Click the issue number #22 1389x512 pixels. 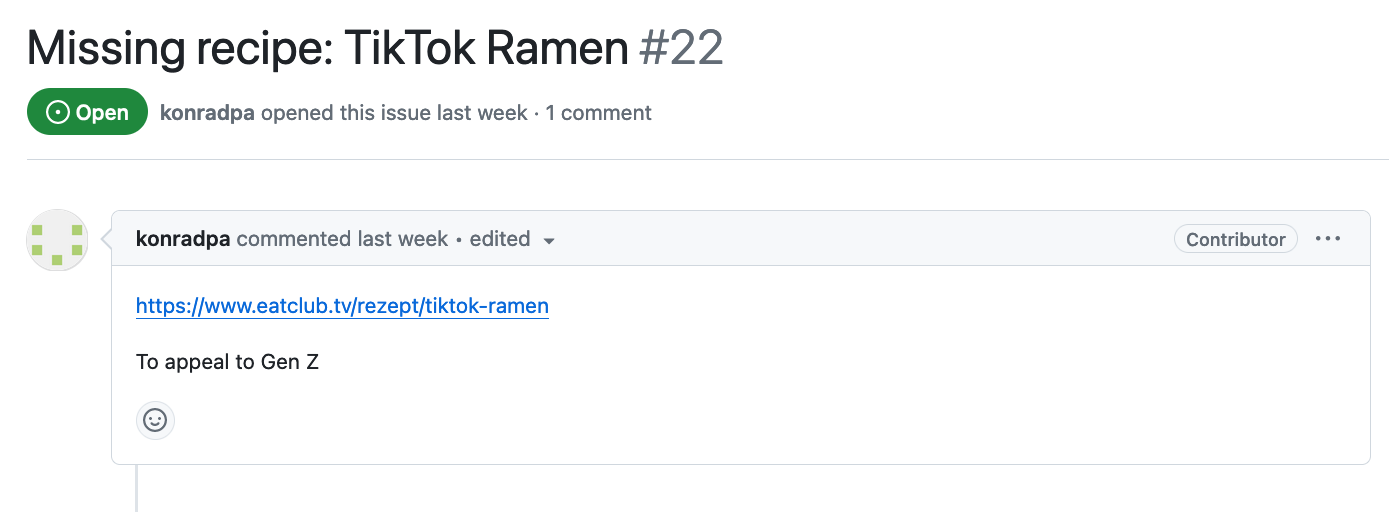click(x=681, y=48)
